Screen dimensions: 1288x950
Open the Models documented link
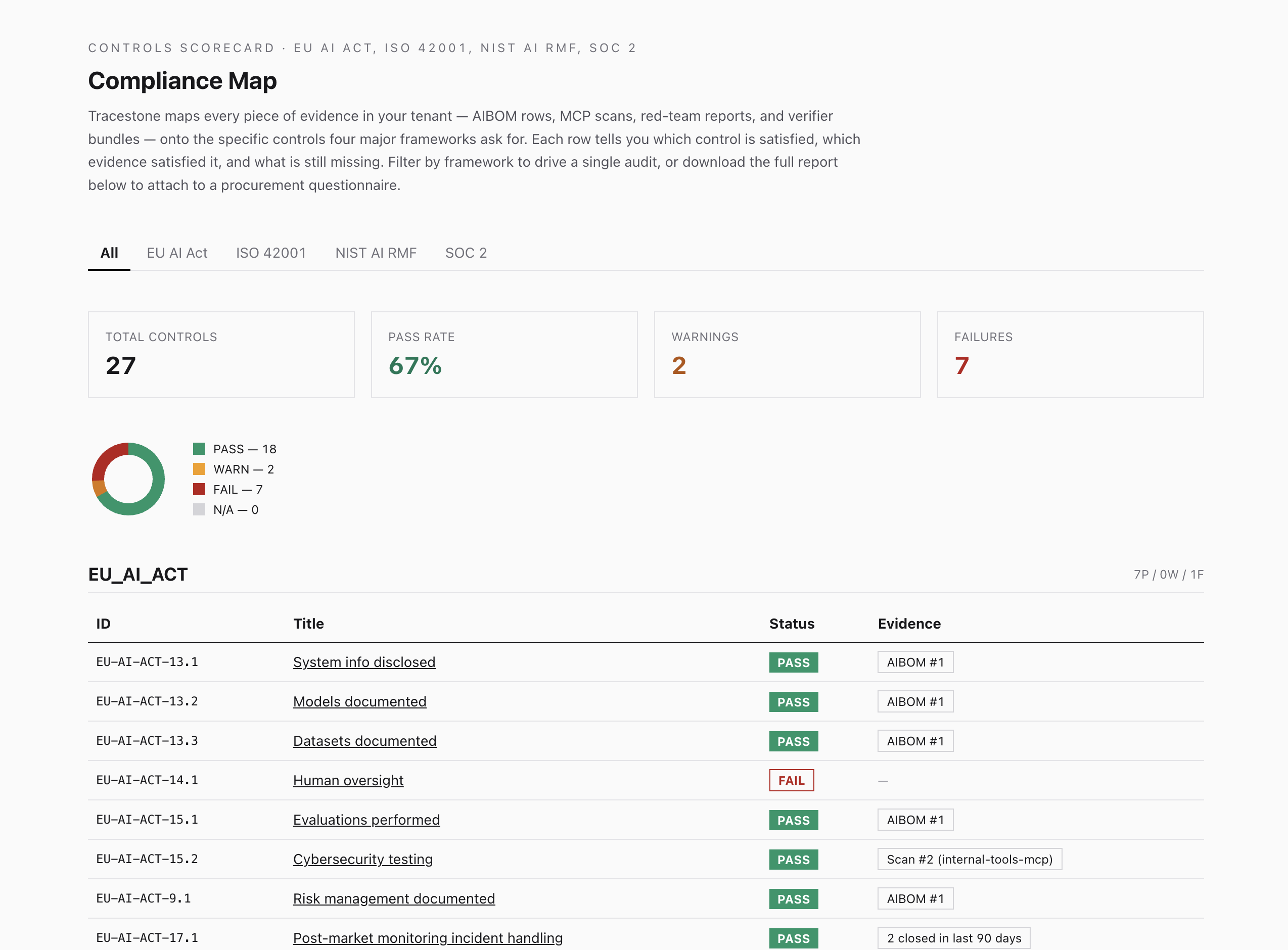click(359, 701)
